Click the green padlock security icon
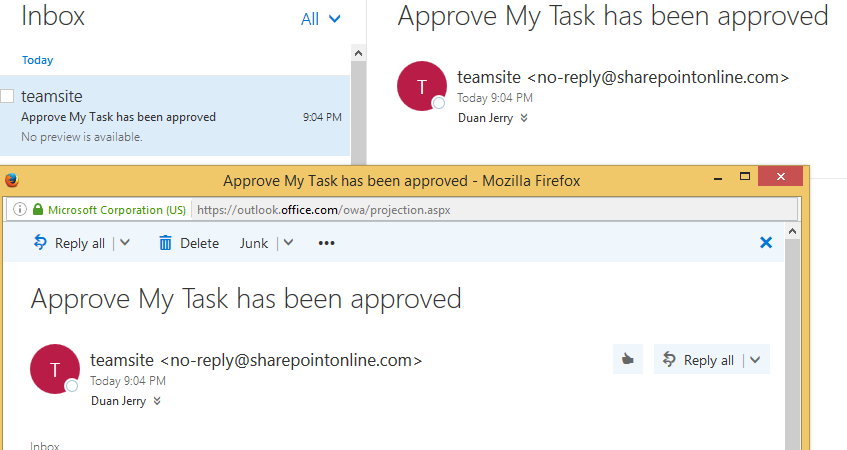Screen dimensions: 847x450 click(x=38, y=209)
